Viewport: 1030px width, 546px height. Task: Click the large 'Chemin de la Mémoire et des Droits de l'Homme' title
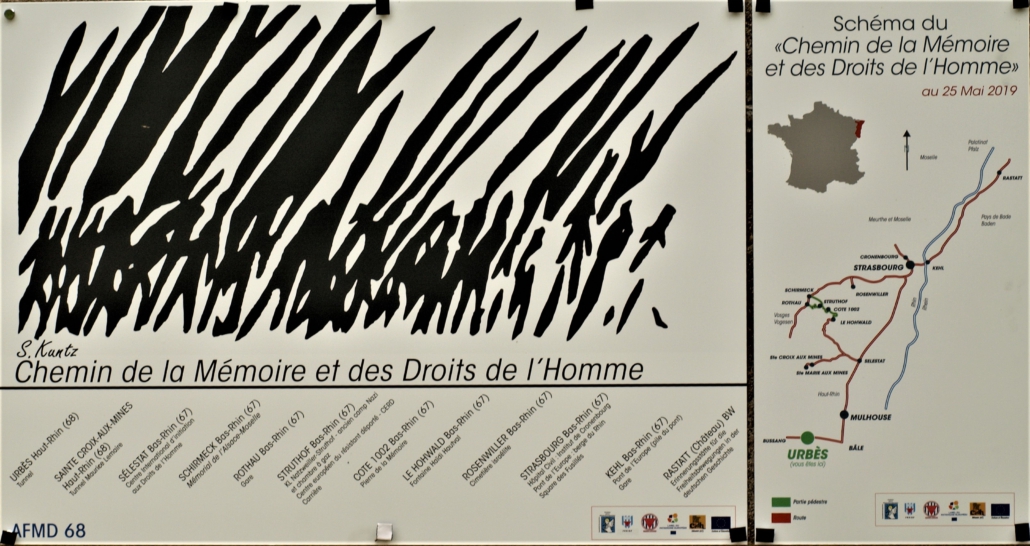pyautogui.click(x=328, y=371)
